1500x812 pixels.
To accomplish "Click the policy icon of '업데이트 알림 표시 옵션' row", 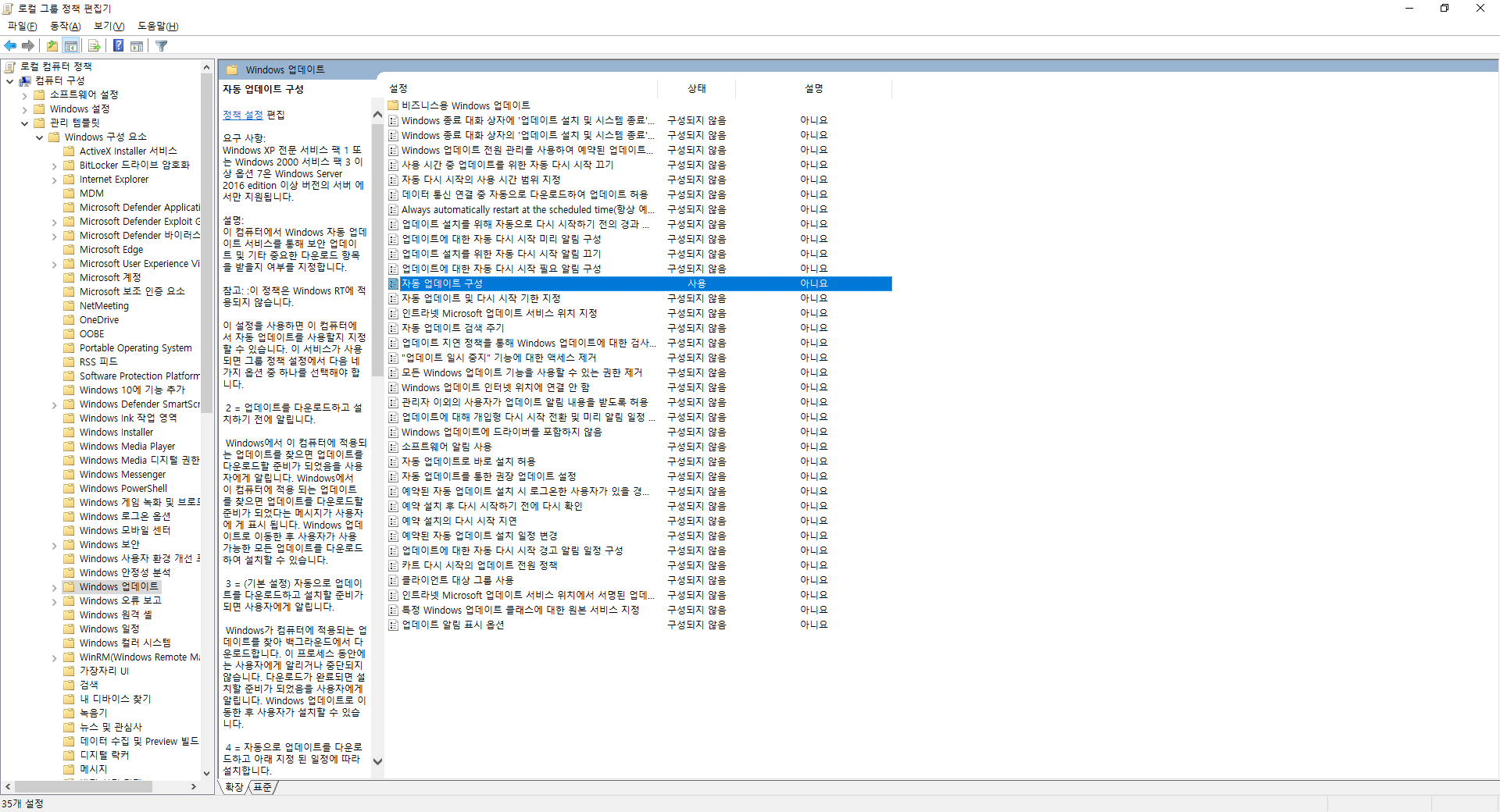I will coord(394,625).
